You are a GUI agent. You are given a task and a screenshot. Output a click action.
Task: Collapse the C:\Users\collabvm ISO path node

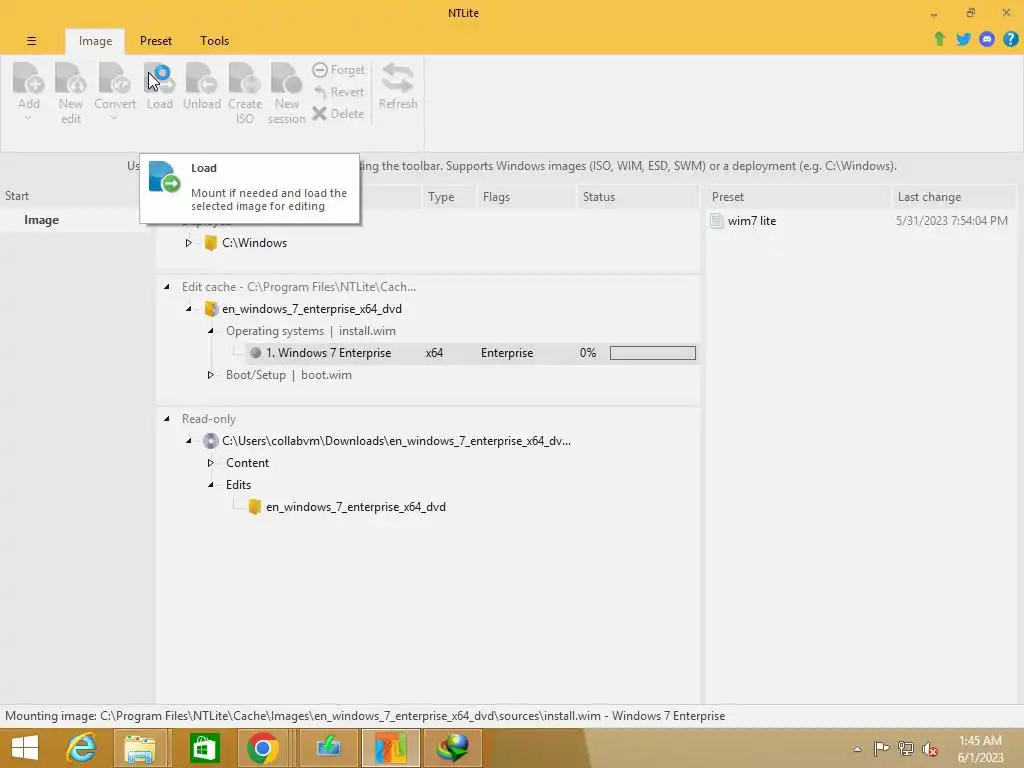point(189,441)
